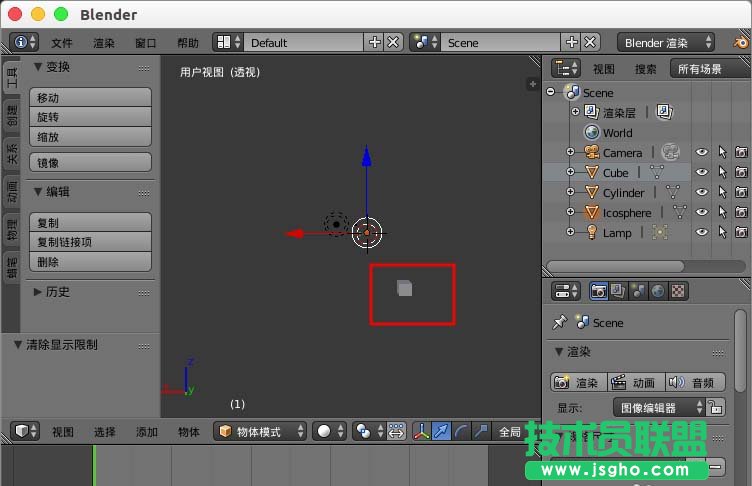Viewport: 752px width, 486px height.
Task: Hide Icosphere in the viewport
Action: tap(702, 212)
